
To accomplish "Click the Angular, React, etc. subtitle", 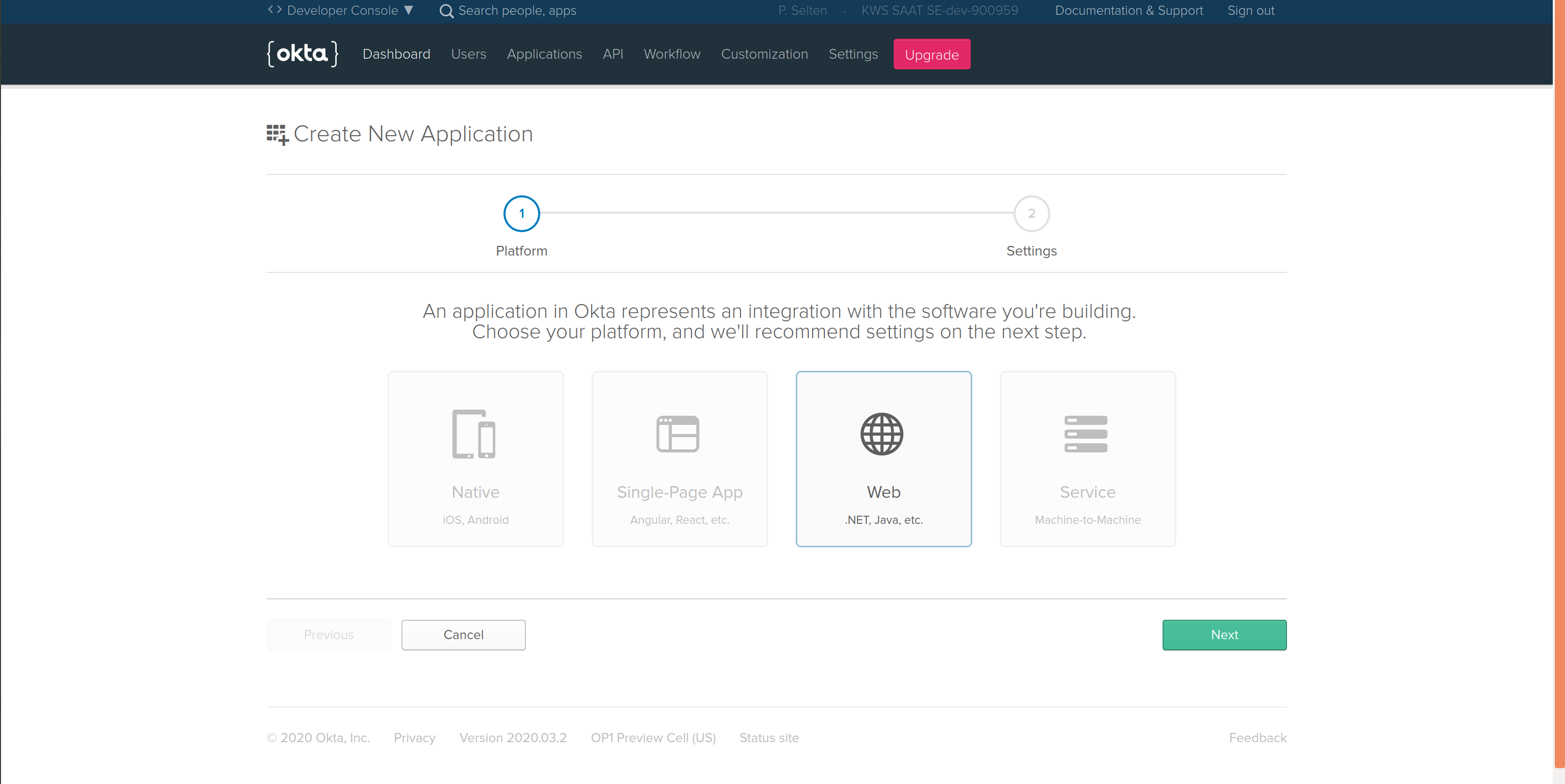I will coord(680,520).
